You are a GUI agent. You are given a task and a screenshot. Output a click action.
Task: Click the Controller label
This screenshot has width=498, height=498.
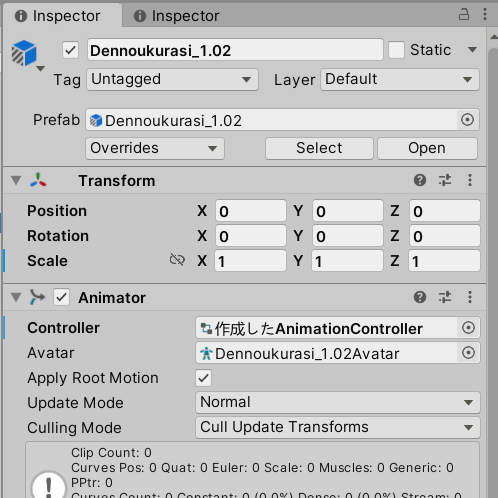[63, 328]
